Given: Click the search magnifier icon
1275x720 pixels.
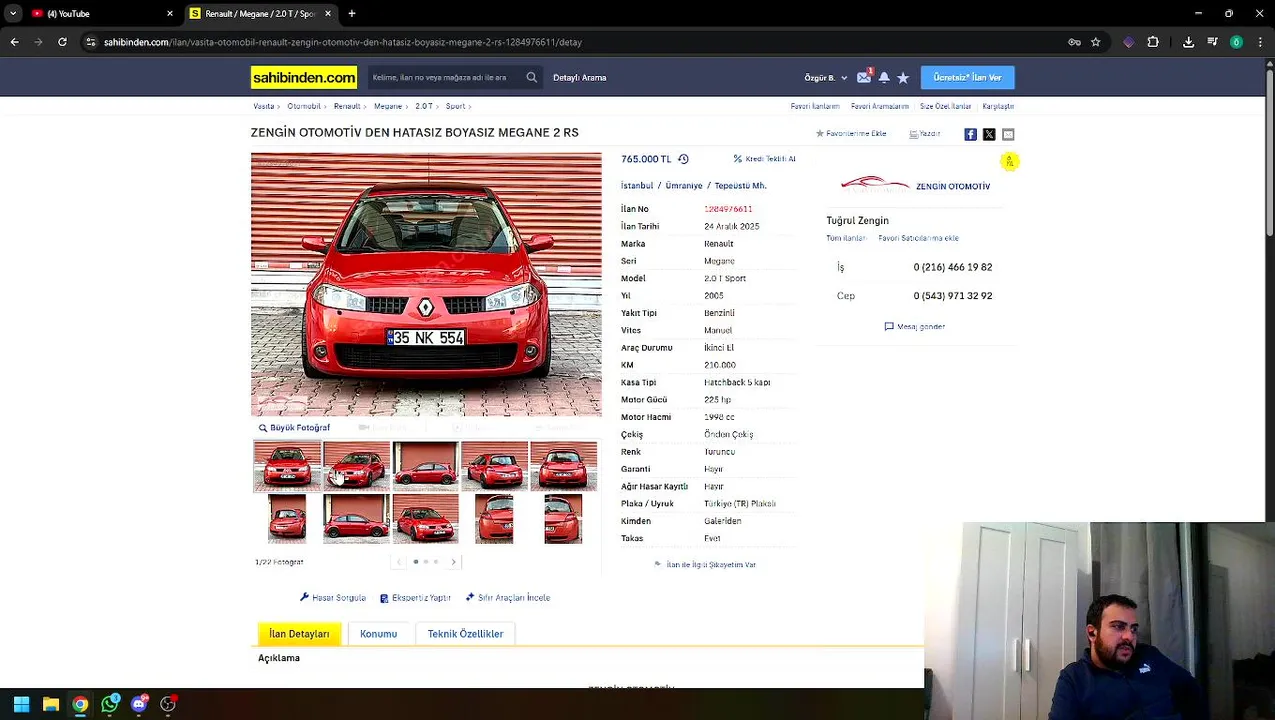Looking at the screenshot, I should point(532,77).
